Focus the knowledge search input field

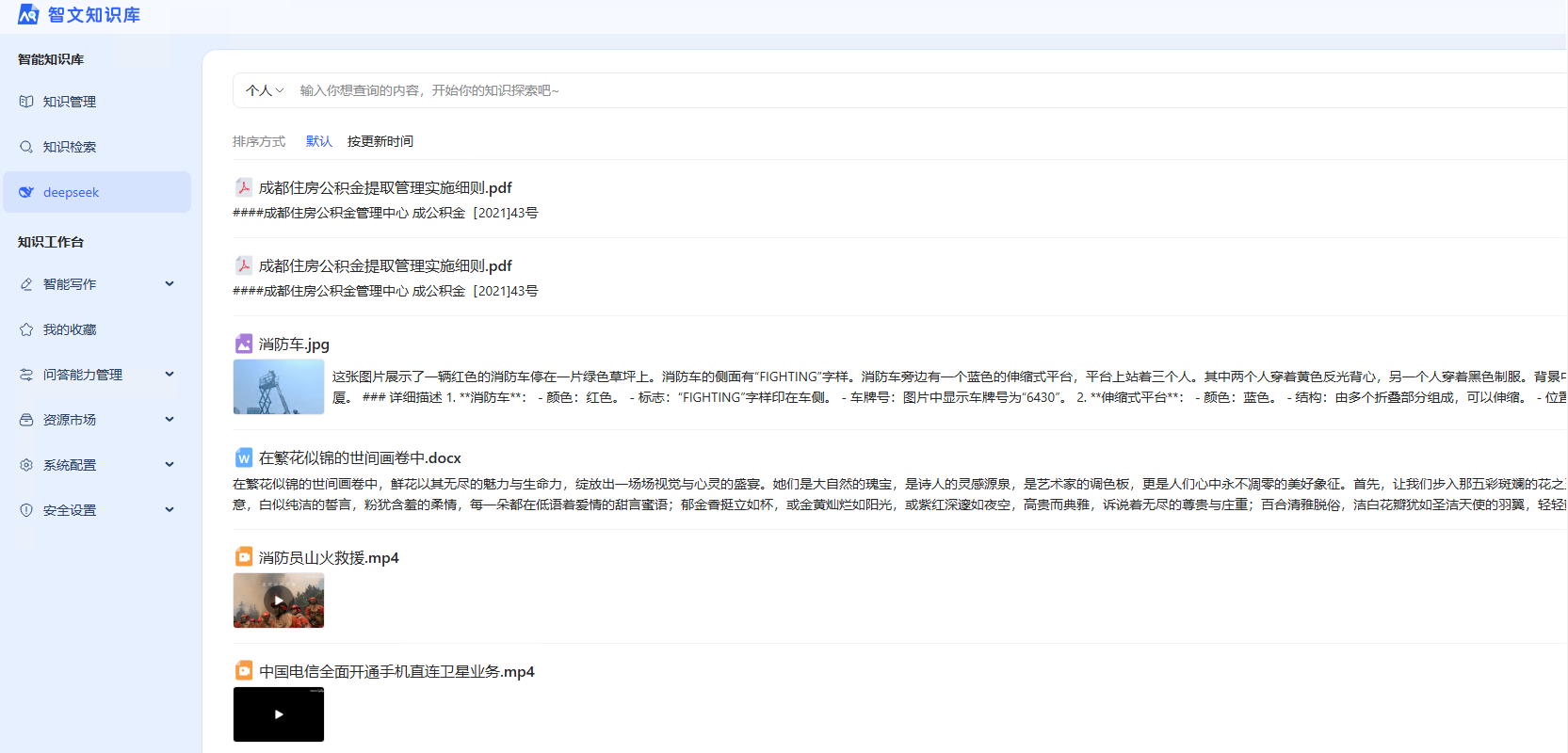click(928, 90)
